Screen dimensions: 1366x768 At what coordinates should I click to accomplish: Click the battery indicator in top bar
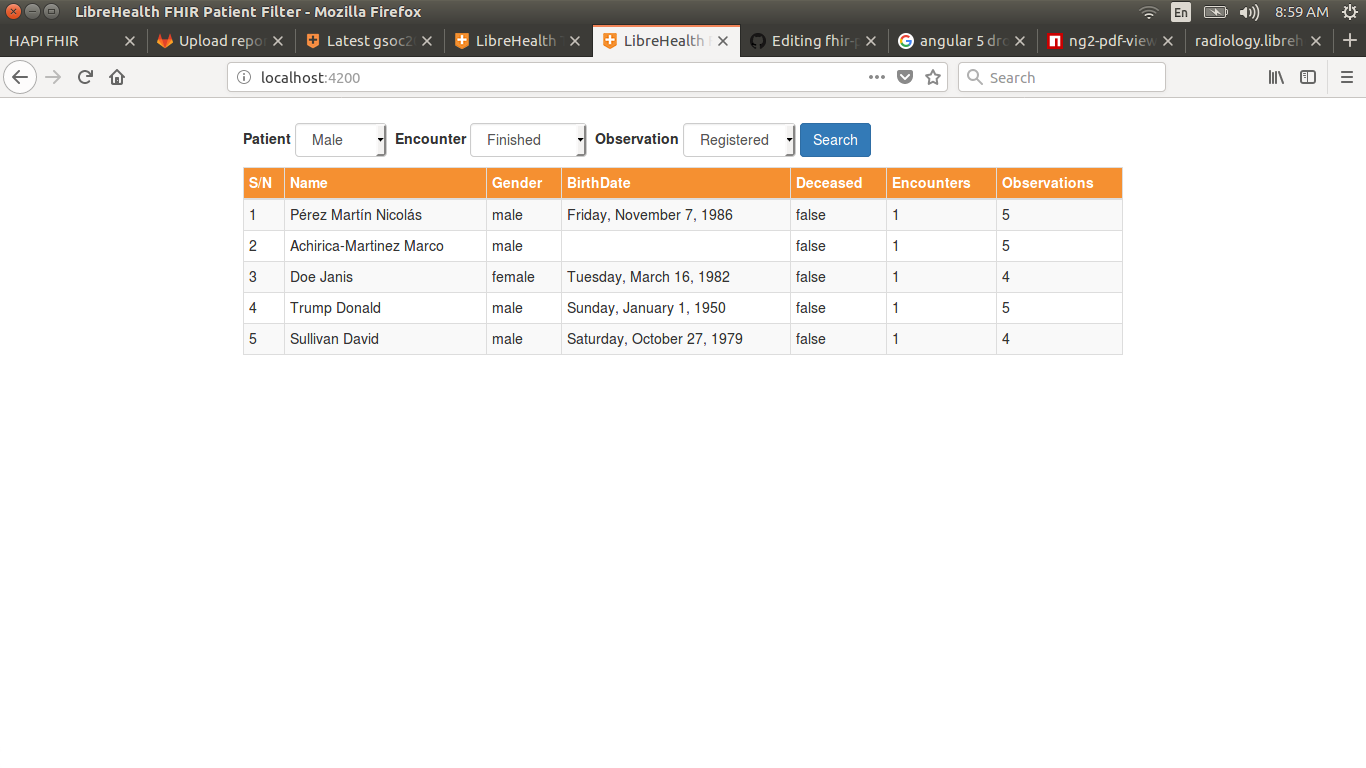(1216, 12)
